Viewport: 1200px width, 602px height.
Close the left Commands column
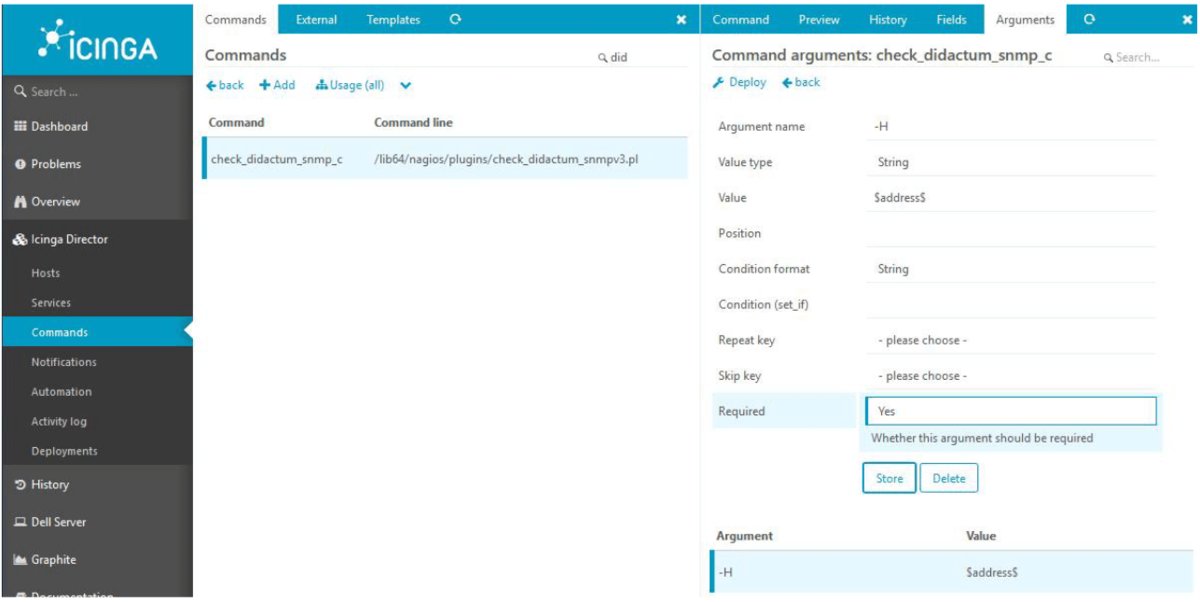[681, 20]
